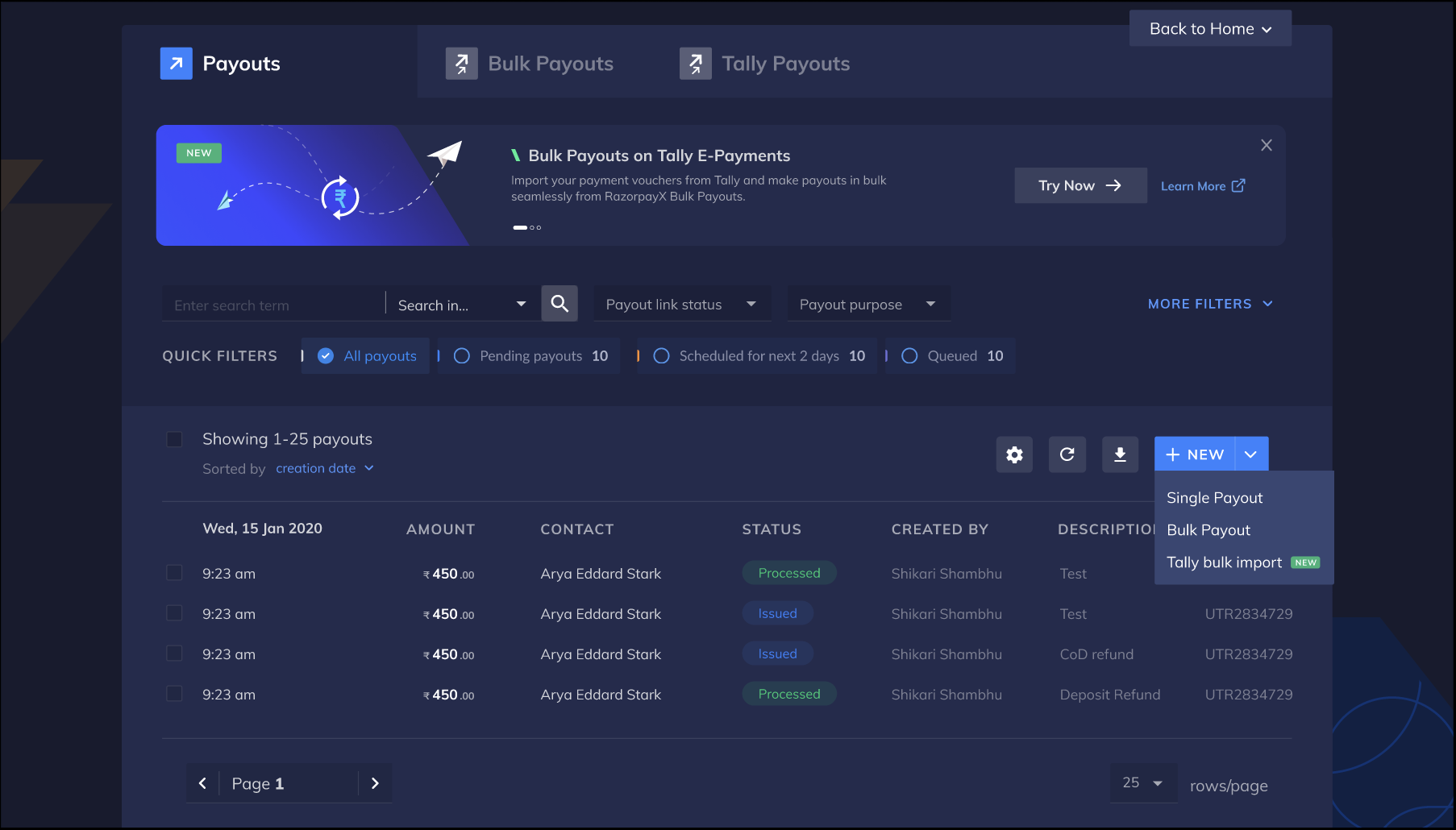
Task: Open the Payout link status dropdown
Action: pos(682,304)
